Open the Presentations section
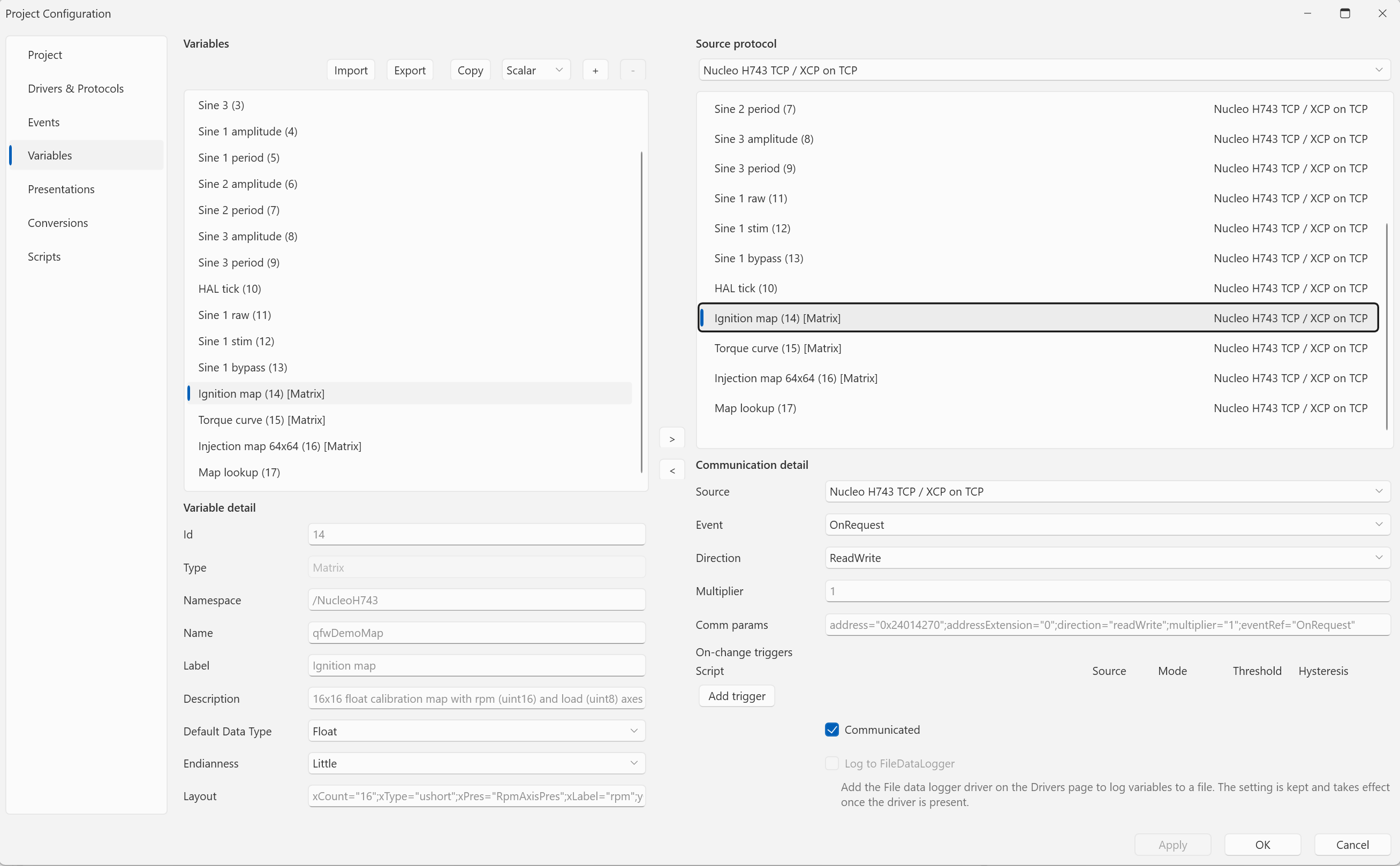Image resolution: width=1400 pixels, height=866 pixels. 87,189
